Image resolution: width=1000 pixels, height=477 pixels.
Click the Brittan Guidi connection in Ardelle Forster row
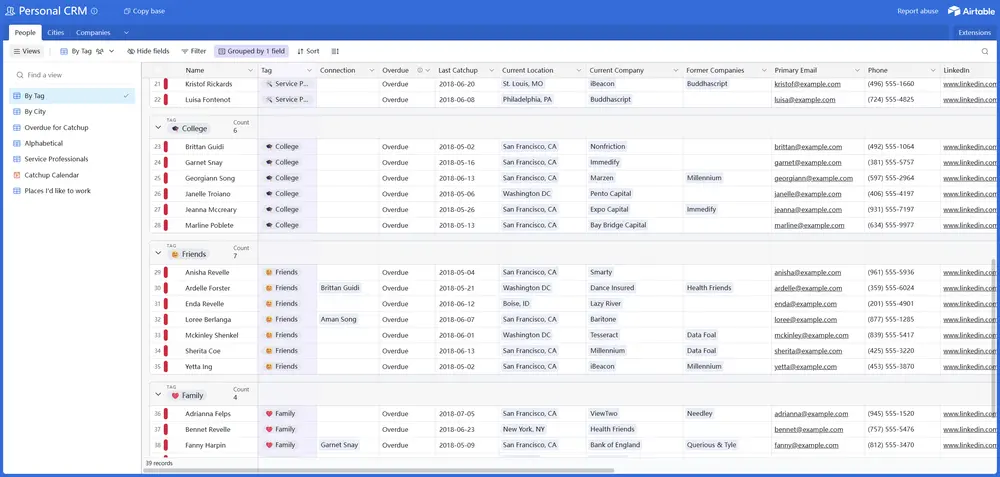340,288
